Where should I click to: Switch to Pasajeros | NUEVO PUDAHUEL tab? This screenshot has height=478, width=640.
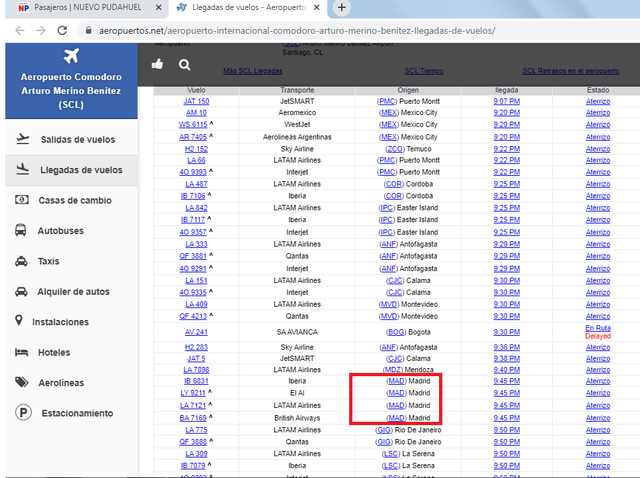[88, 7]
